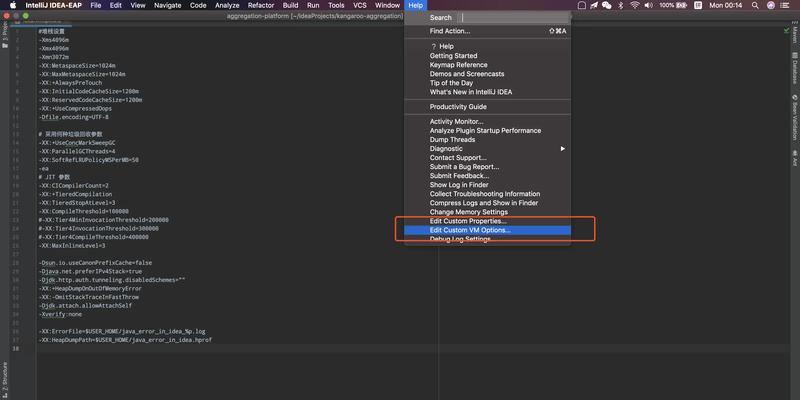Choose Debug Log Settings...
This screenshot has height=400, width=800.
487,239
